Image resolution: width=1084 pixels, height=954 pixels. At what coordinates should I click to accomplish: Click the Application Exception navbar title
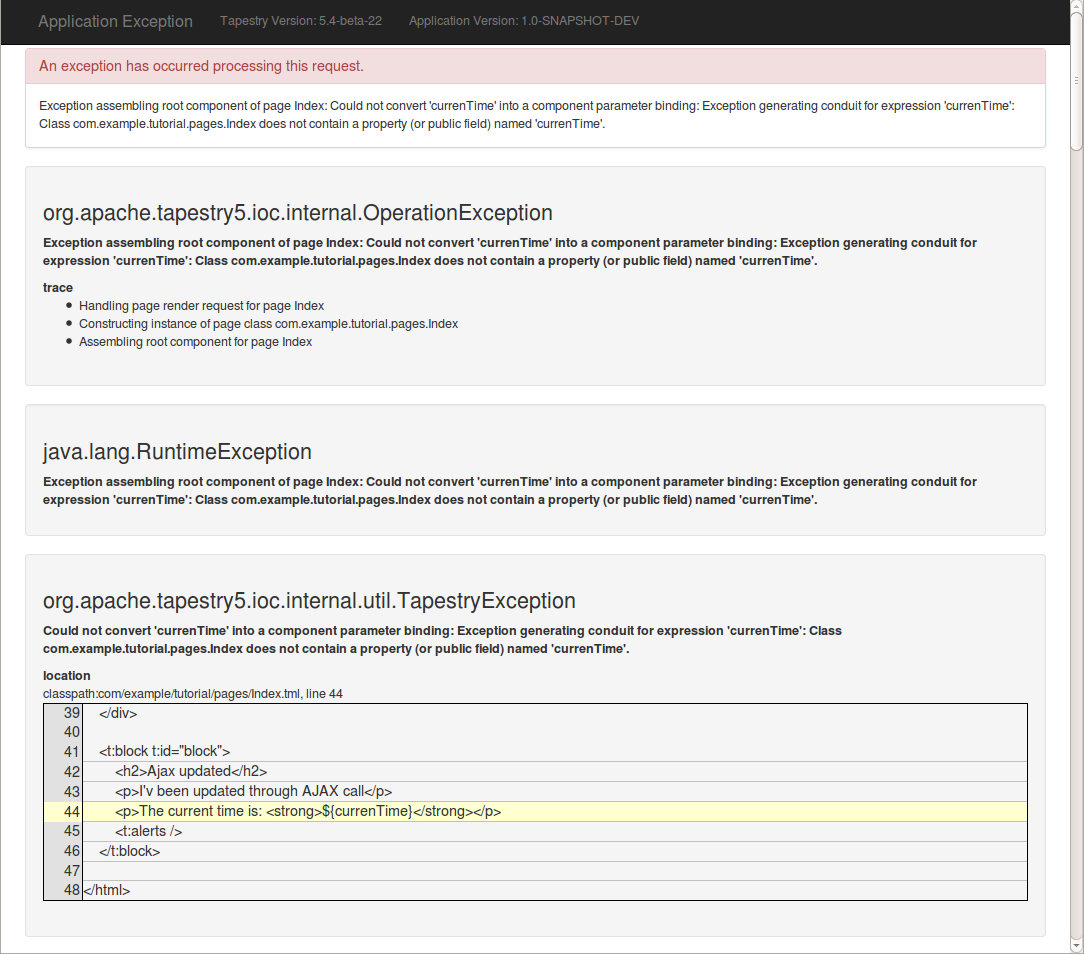pos(115,21)
